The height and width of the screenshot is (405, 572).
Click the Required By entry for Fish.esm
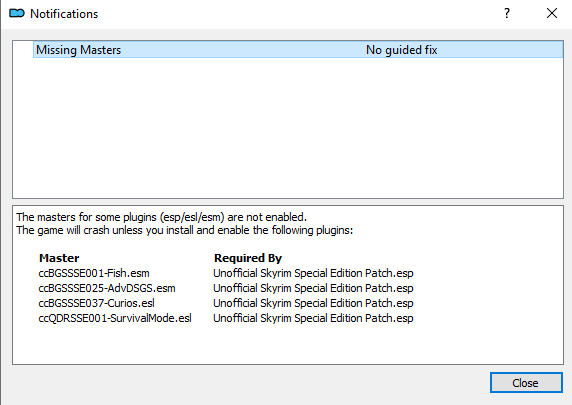coord(313,273)
